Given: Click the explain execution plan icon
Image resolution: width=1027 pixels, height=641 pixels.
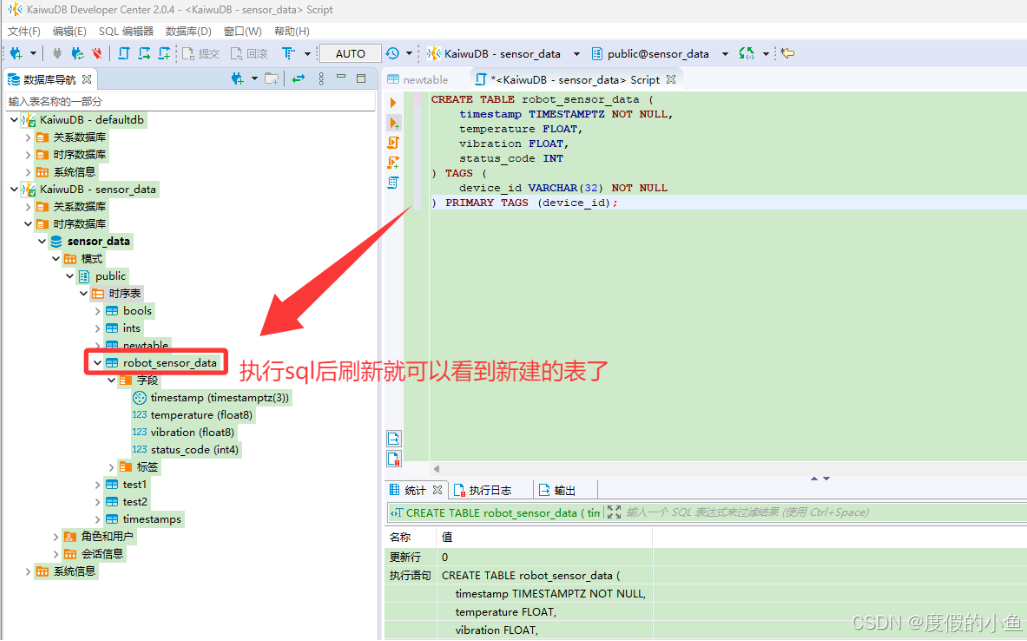Looking at the screenshot, I should (x=393, y=183).
